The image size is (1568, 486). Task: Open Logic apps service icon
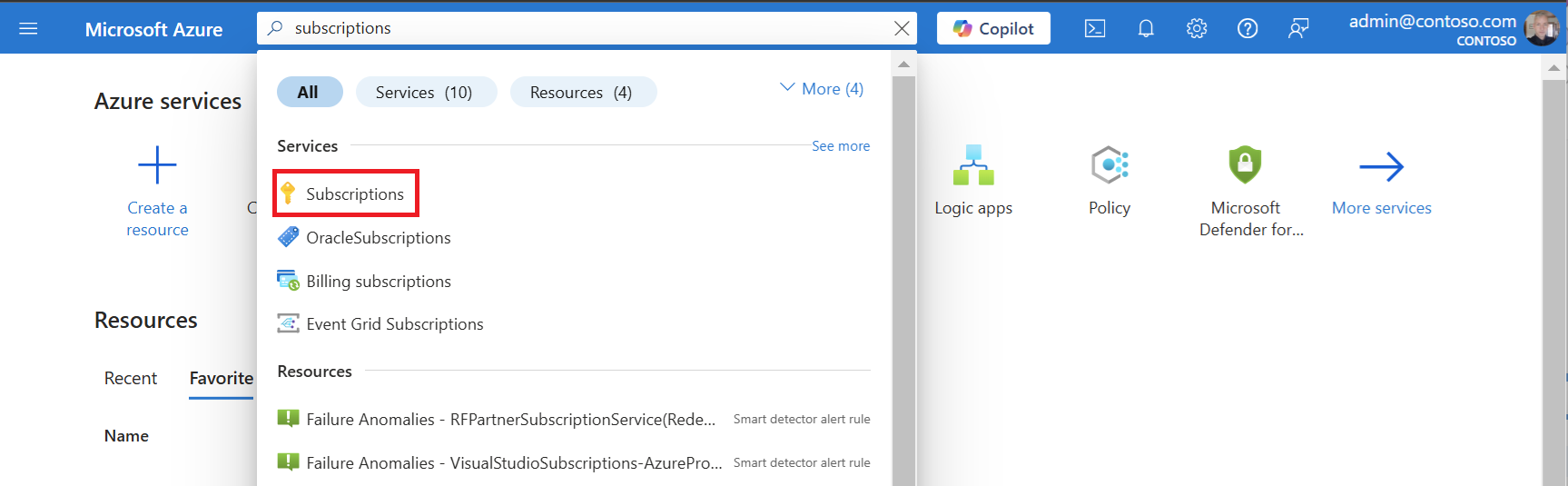[x=973, y=165]
